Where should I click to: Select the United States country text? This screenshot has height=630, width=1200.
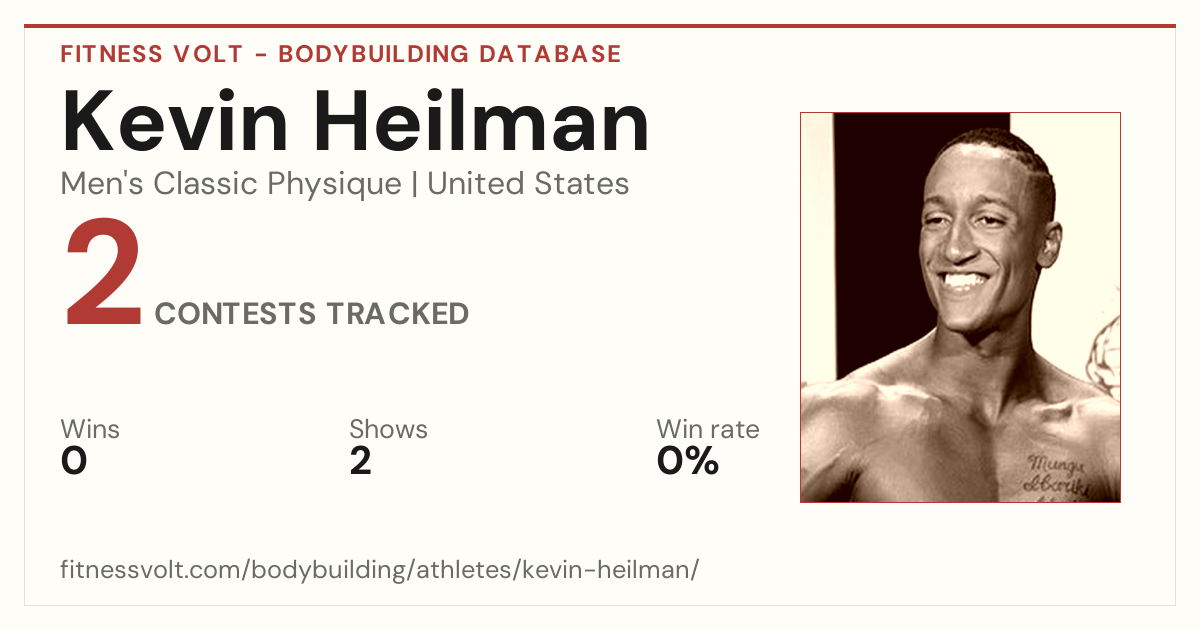click(x=528, y=184)
